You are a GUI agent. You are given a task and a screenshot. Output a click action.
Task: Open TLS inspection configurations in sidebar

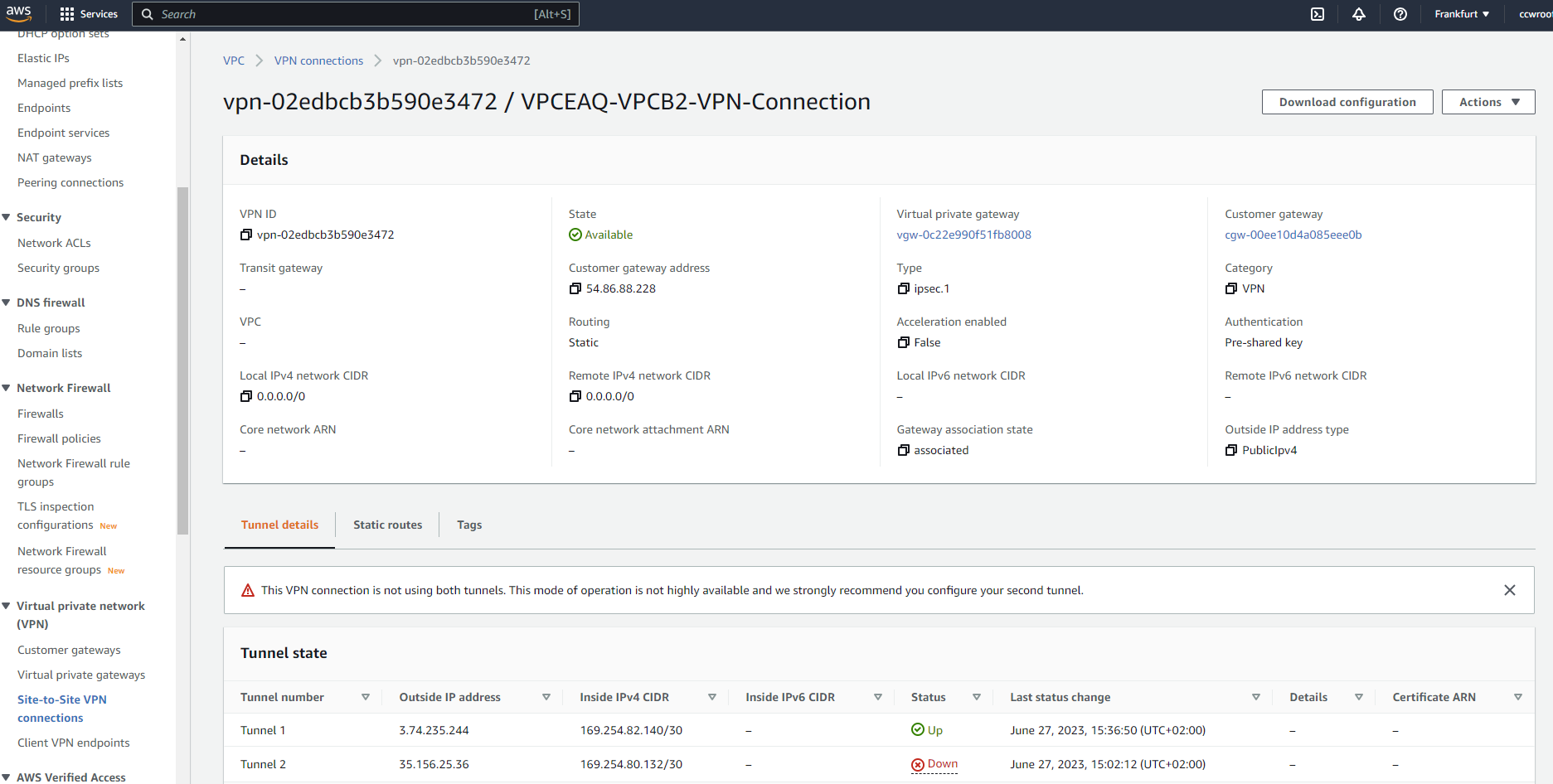point(56,515)
